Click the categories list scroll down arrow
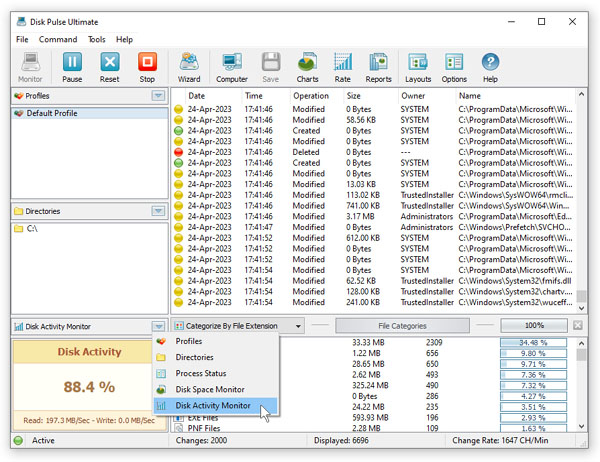 coord(581,426)
